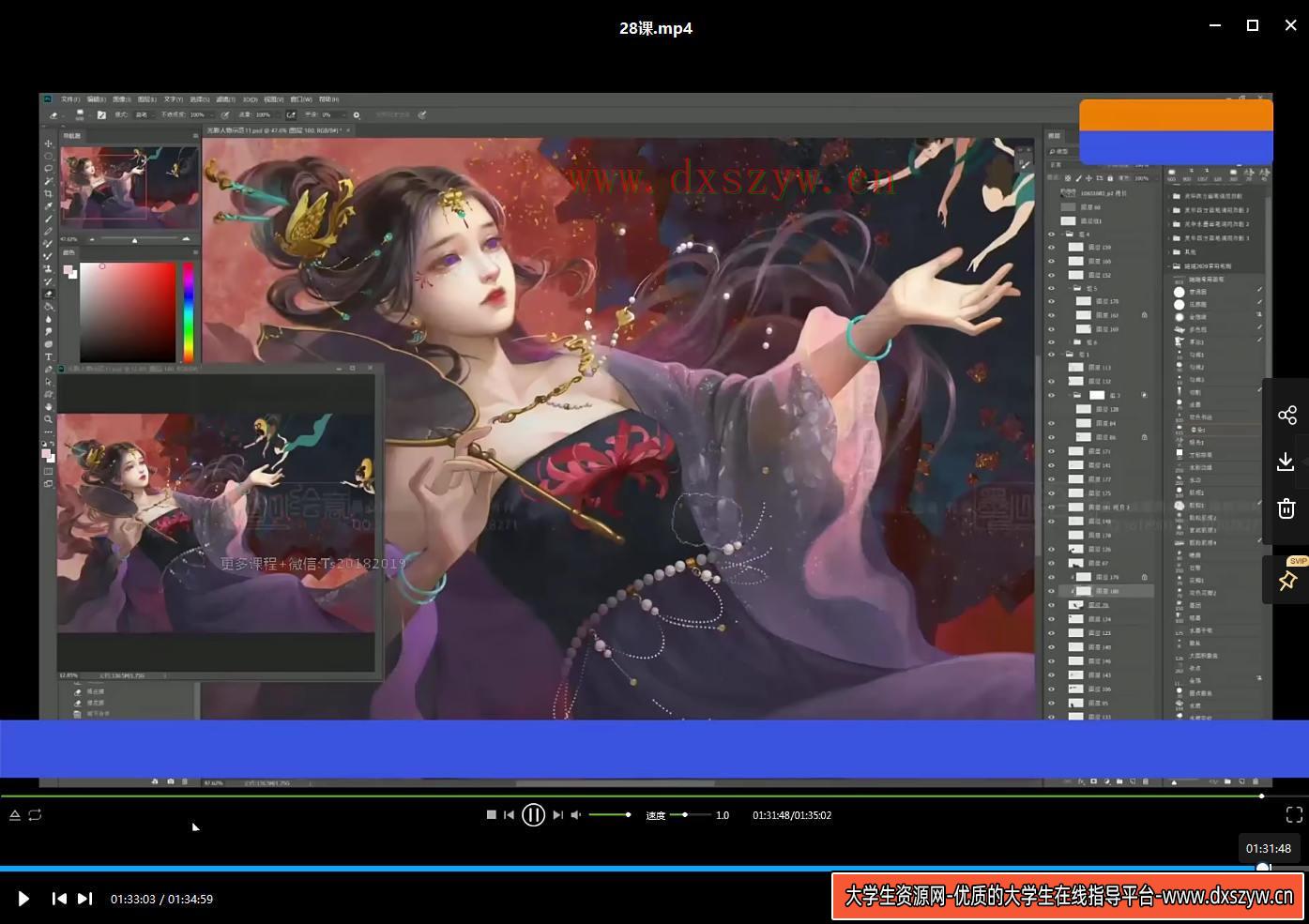Screen dimensions: 1309x924
Task: Open the 滤镜(T) menu
Action: click(225, 99)
